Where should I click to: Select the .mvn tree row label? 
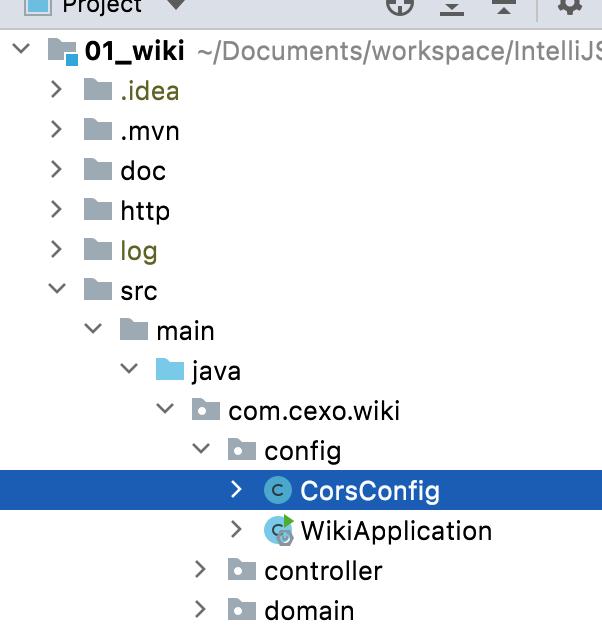150,131
